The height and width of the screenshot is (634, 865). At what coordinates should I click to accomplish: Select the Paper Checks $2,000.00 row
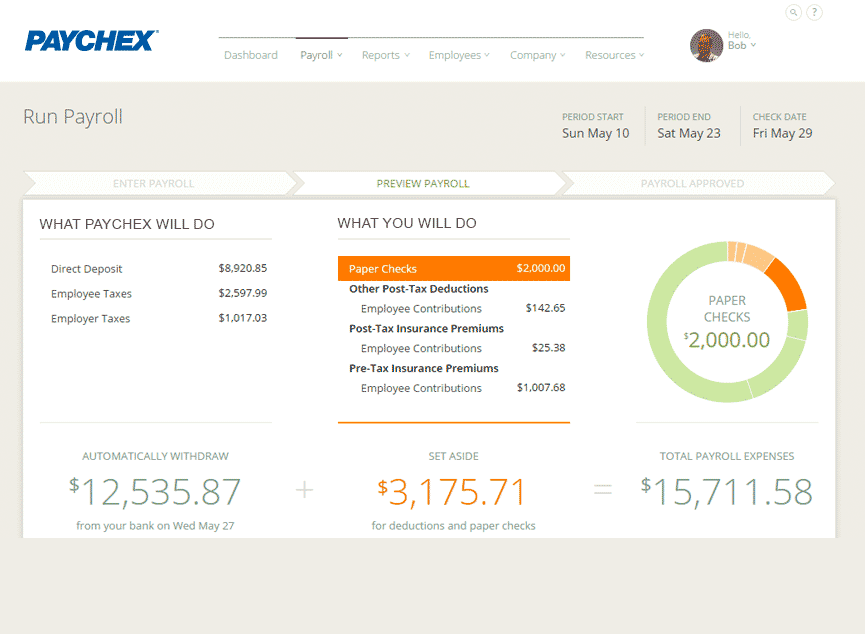pyautogui.click(x=453, y=269)
